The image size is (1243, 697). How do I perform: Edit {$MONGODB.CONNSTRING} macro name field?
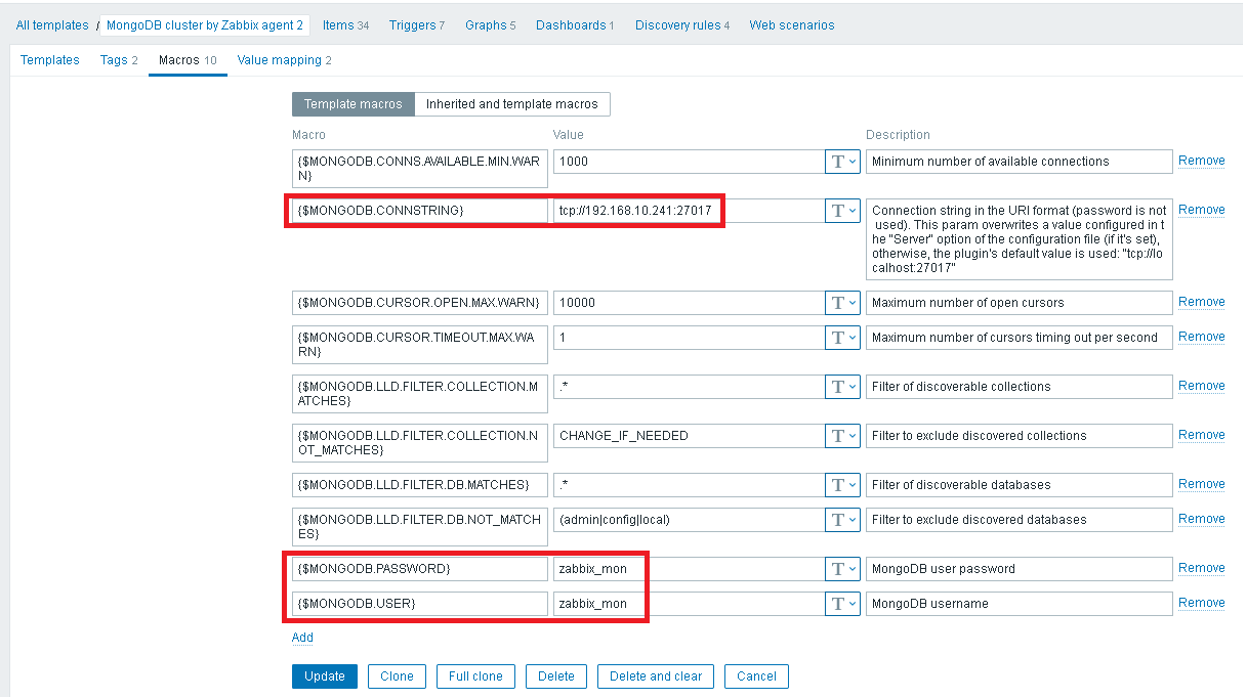[420, 210]
